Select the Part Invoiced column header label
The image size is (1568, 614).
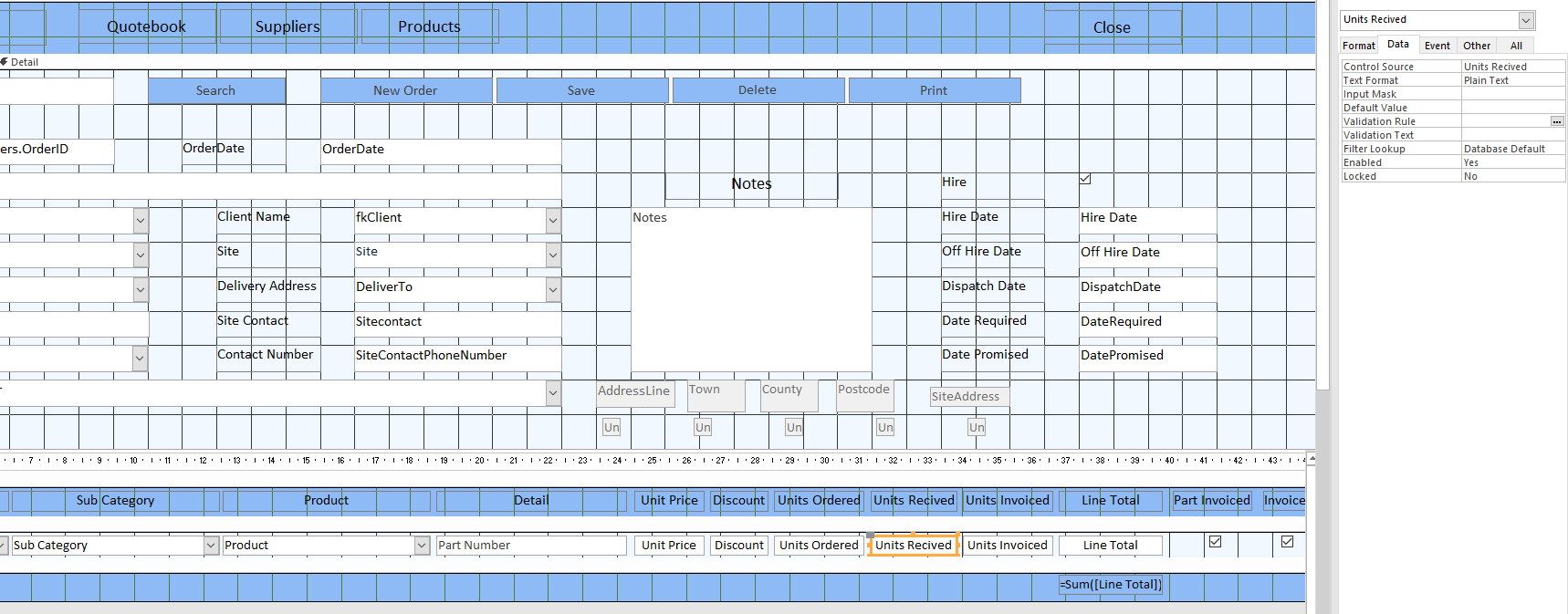pyautogui.click(x=1212, y=501)
